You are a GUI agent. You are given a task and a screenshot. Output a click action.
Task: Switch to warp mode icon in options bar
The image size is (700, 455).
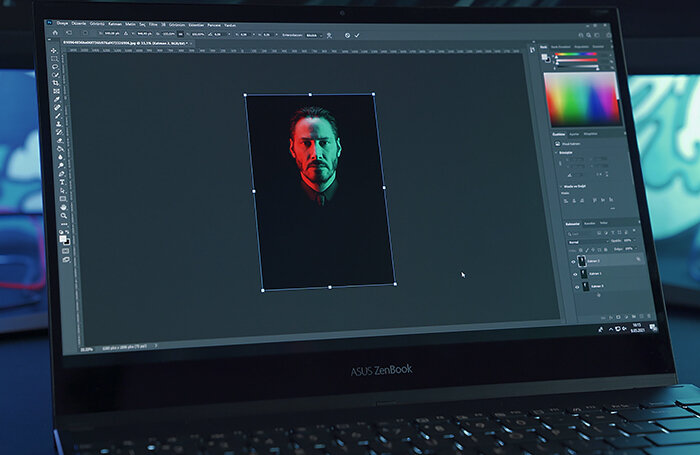(329, 35)
